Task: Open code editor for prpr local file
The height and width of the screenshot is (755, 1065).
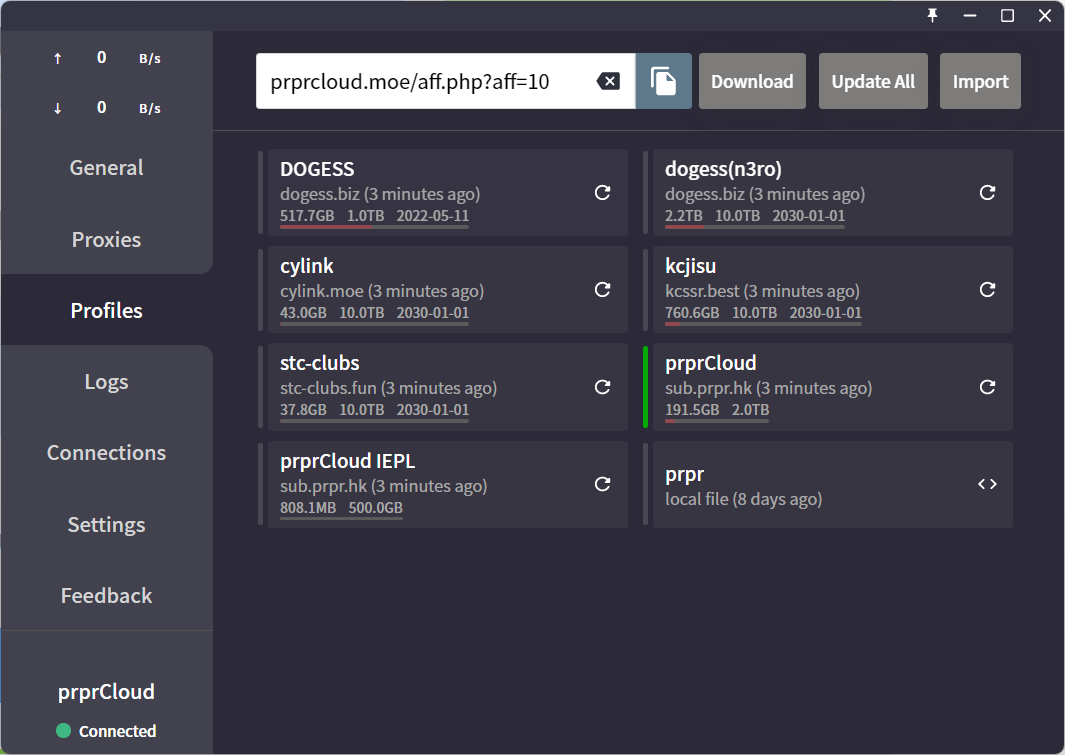Action: click(987, 484)
